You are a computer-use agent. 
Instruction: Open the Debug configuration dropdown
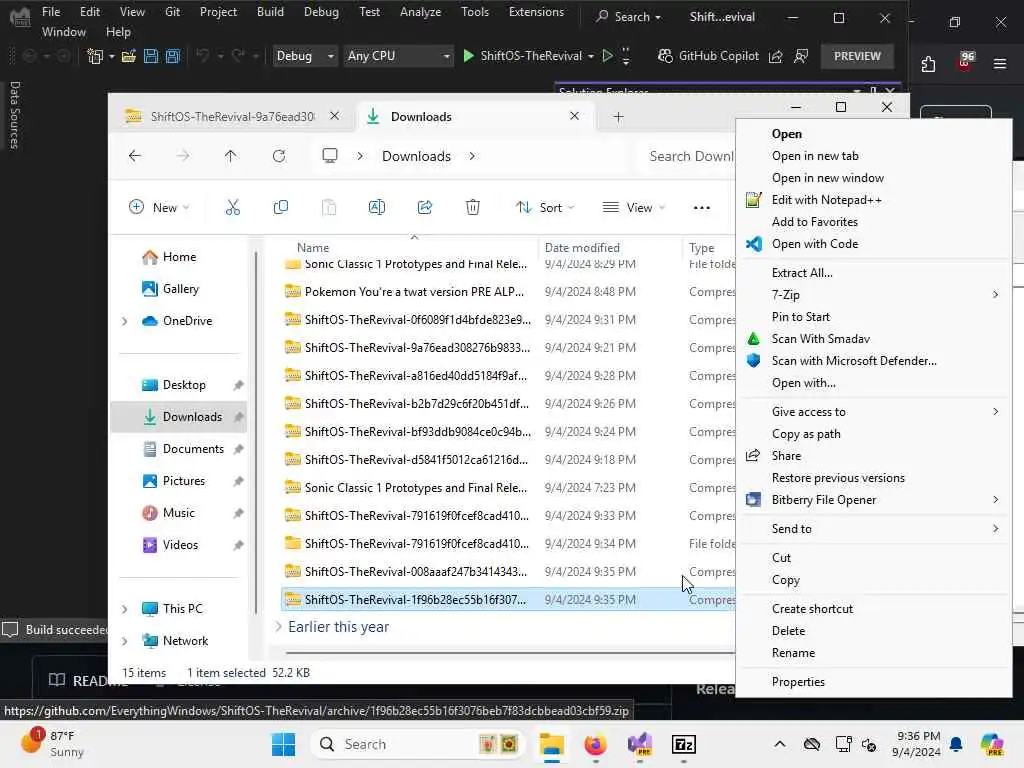point(304,56)
